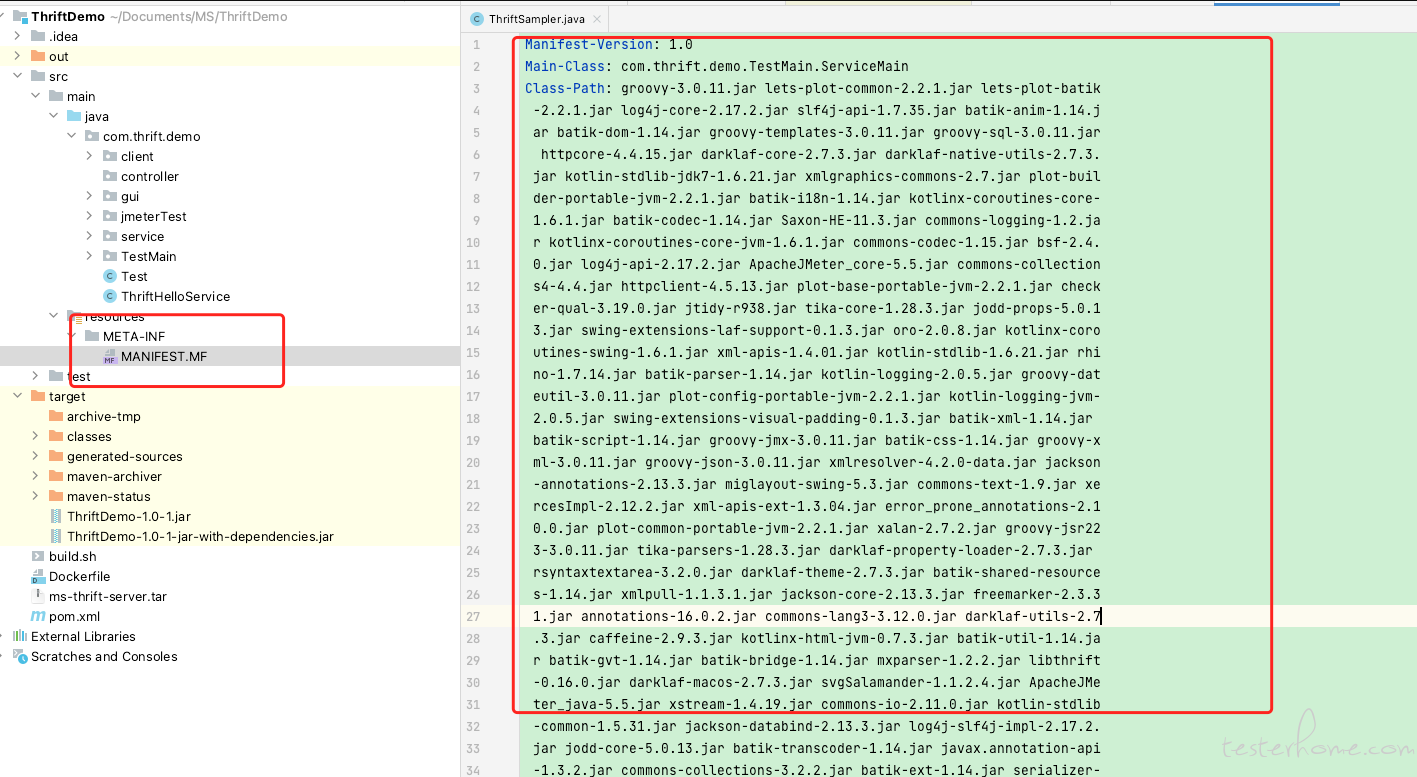Image resolution: width=1417 pixels, height=777 pixels.
Task: Click the MANIFEST.MF file icon
Action: (x=110, y=357)
